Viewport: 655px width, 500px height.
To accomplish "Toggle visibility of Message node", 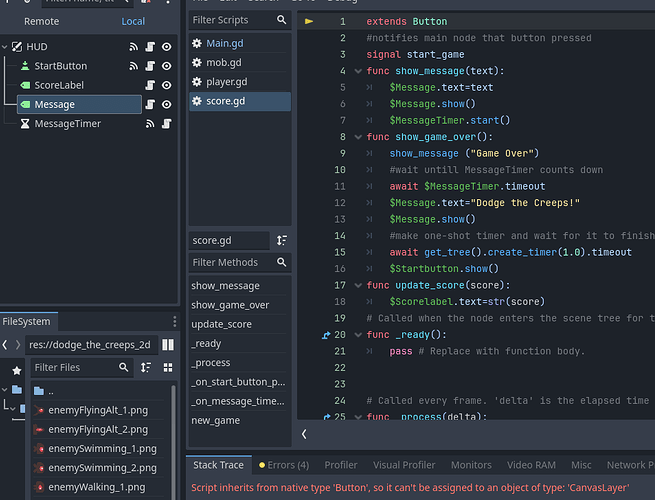I will [x=166, y=104].
